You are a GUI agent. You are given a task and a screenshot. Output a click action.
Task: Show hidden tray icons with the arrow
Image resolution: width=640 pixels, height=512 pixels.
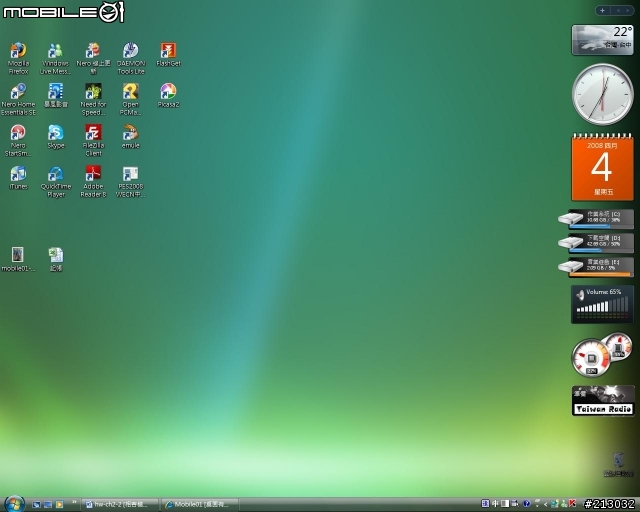[546, 505]
